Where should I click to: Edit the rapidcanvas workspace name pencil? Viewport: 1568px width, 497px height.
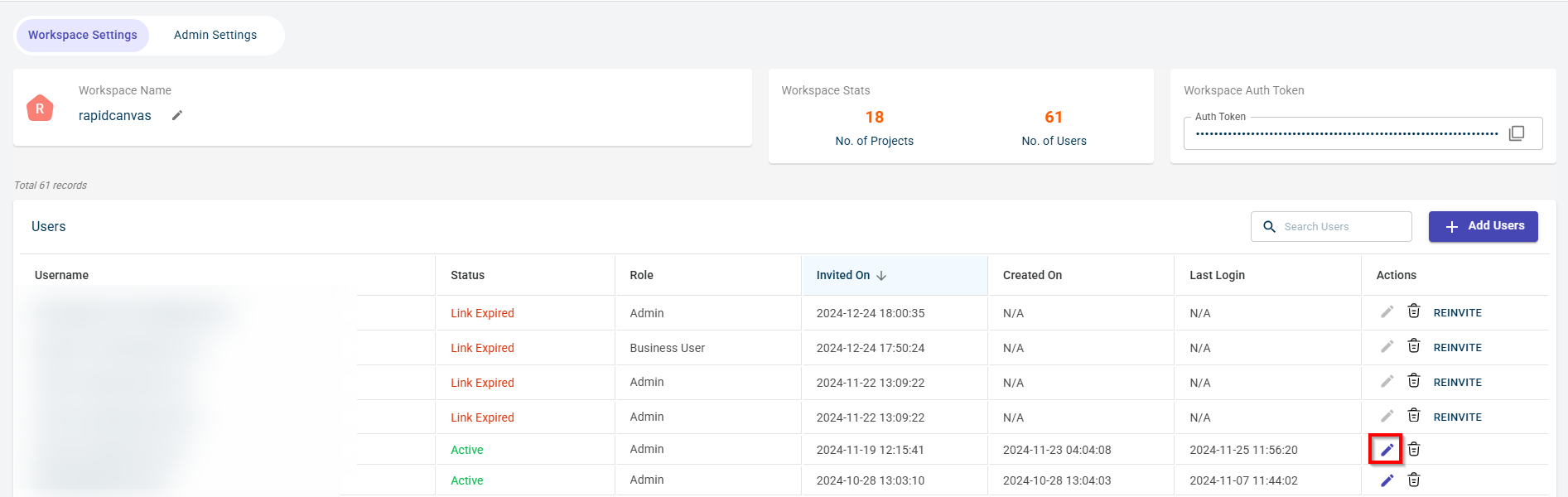176,116
